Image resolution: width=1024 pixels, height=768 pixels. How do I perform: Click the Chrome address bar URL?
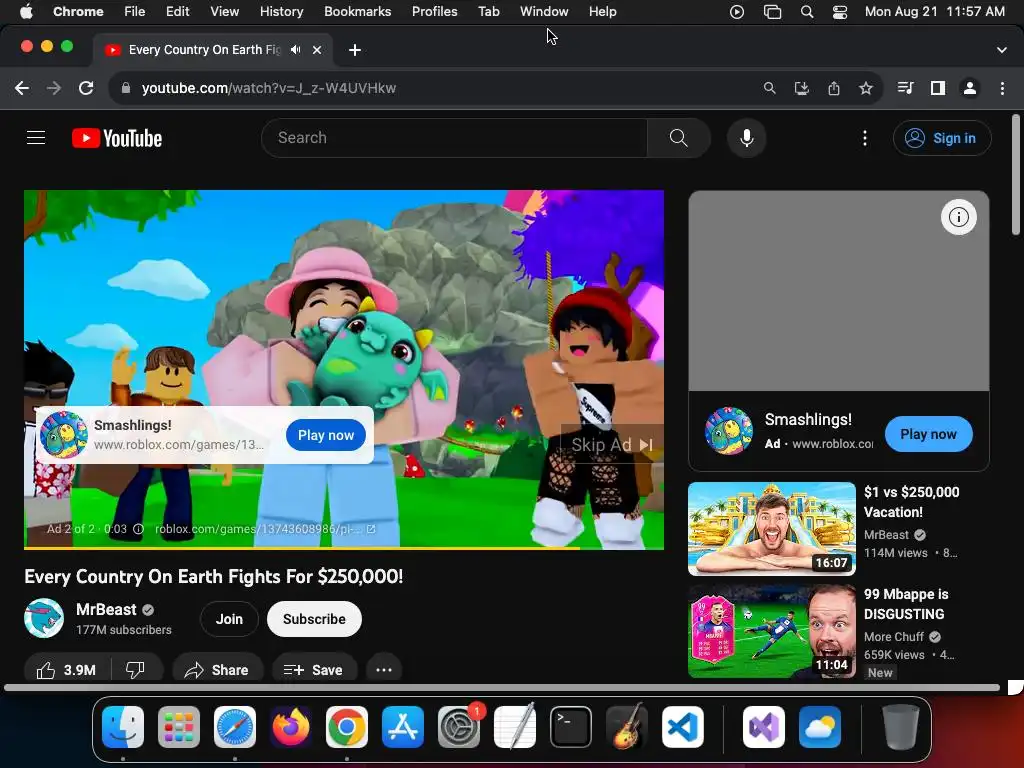tap(268, 88)
